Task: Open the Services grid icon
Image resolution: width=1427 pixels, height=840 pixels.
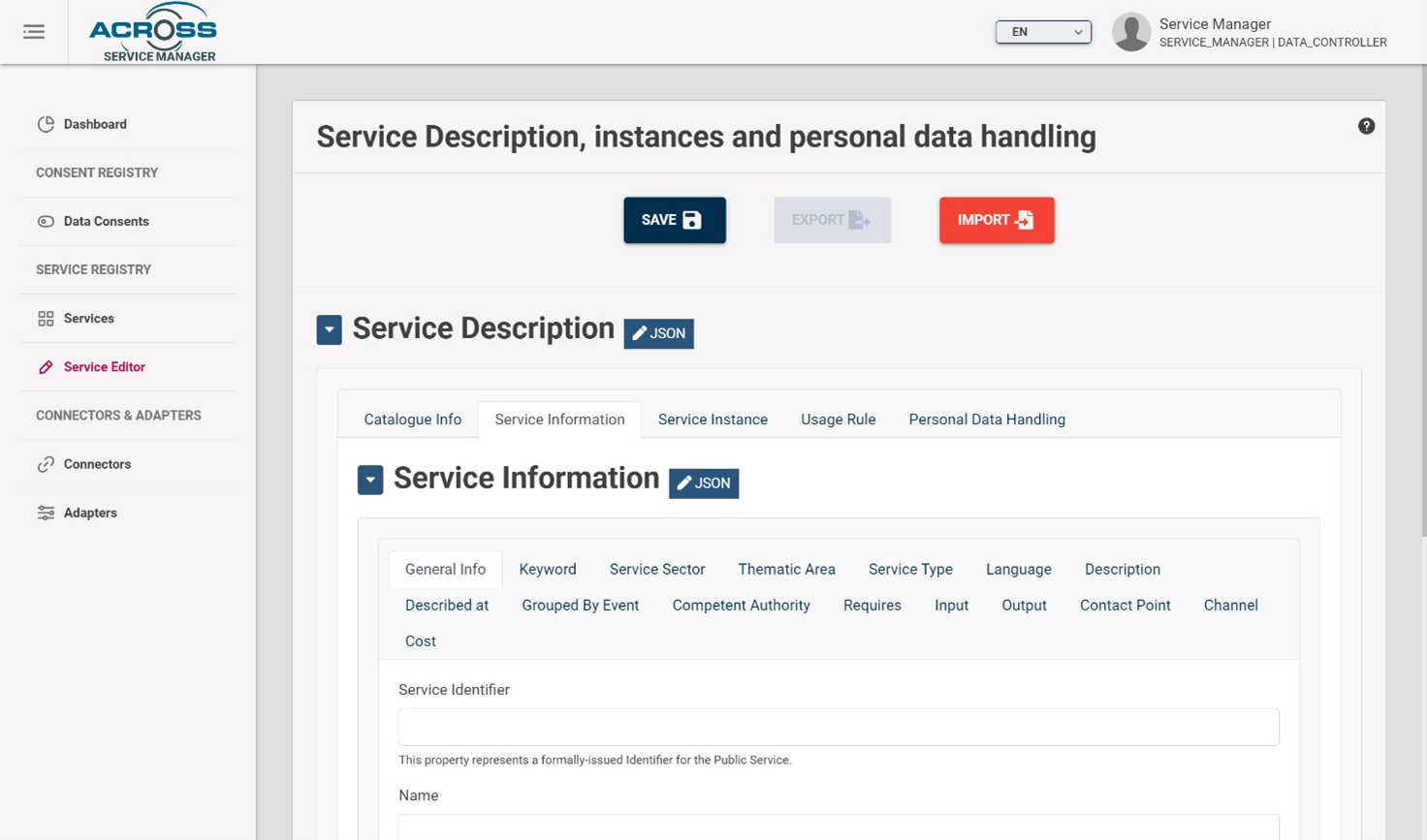Action: coord(46,318)
